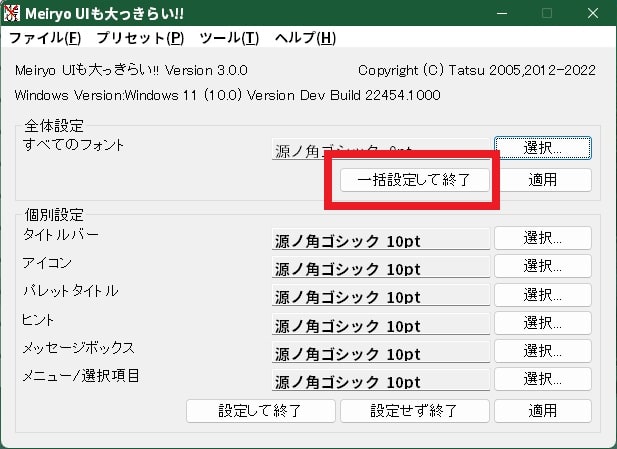Click the アイコン row label
This screenshot has height=449, width=617.
[x=47, y=263]
